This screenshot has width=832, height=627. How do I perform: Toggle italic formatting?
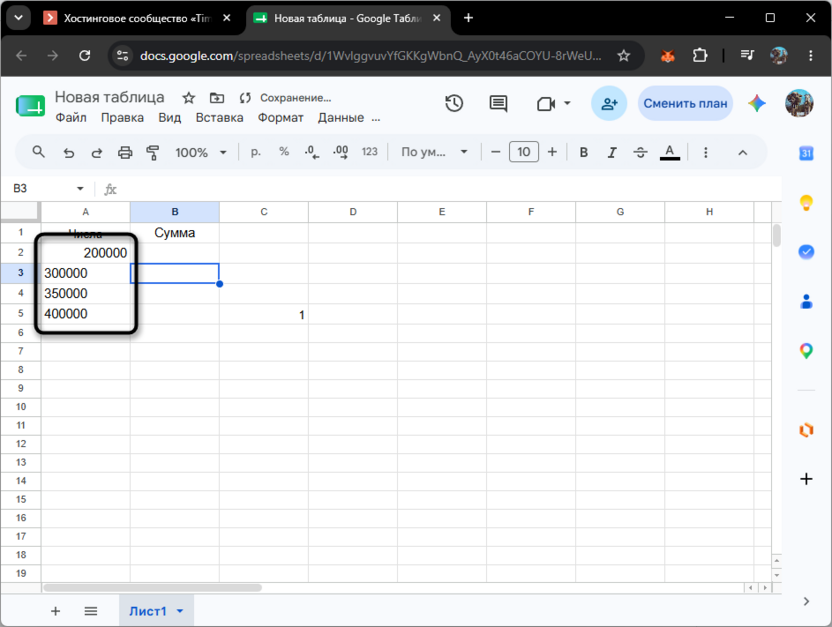612,152
